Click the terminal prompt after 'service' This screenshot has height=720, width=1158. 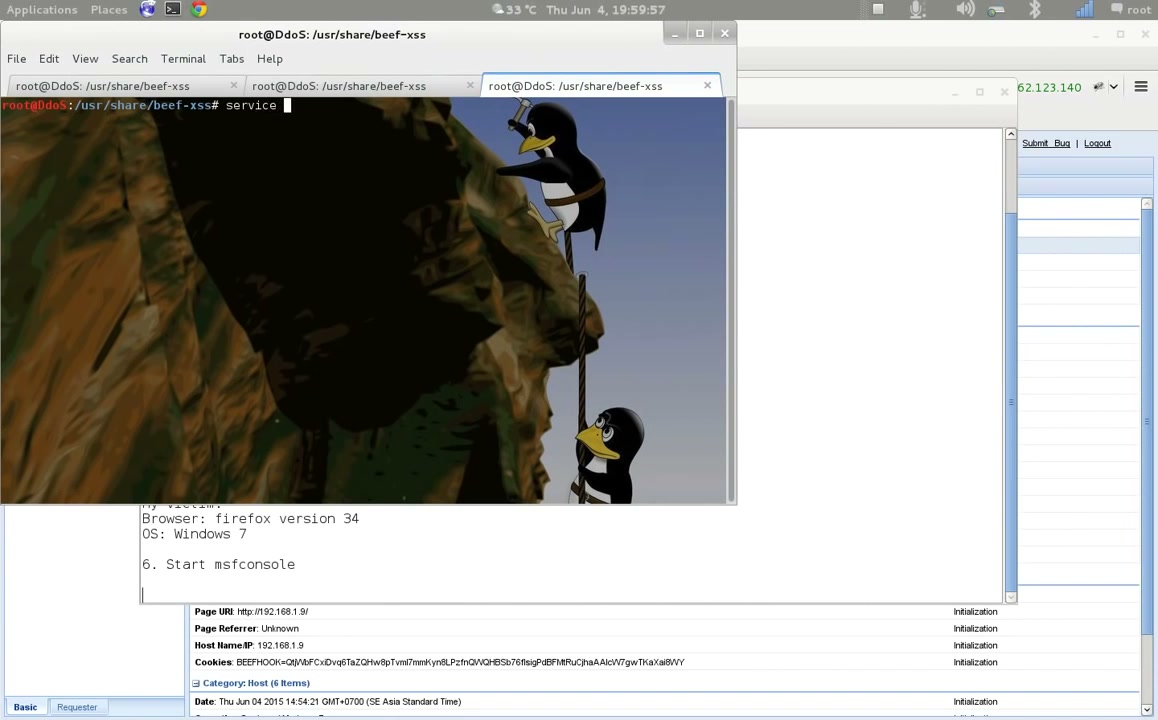pos(287,105)
